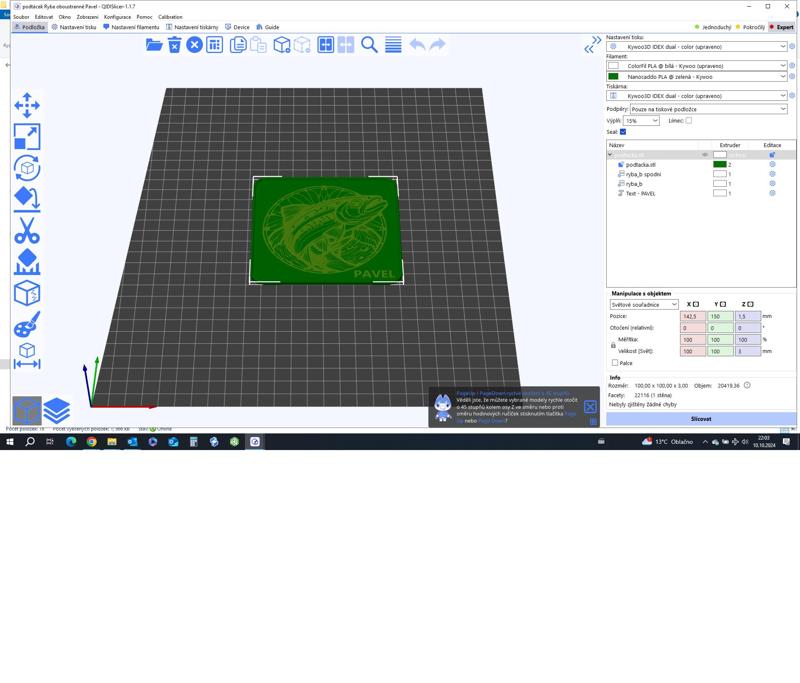Undo with the left arrow icon
800x683 pixels.
(x=417, y=45)
